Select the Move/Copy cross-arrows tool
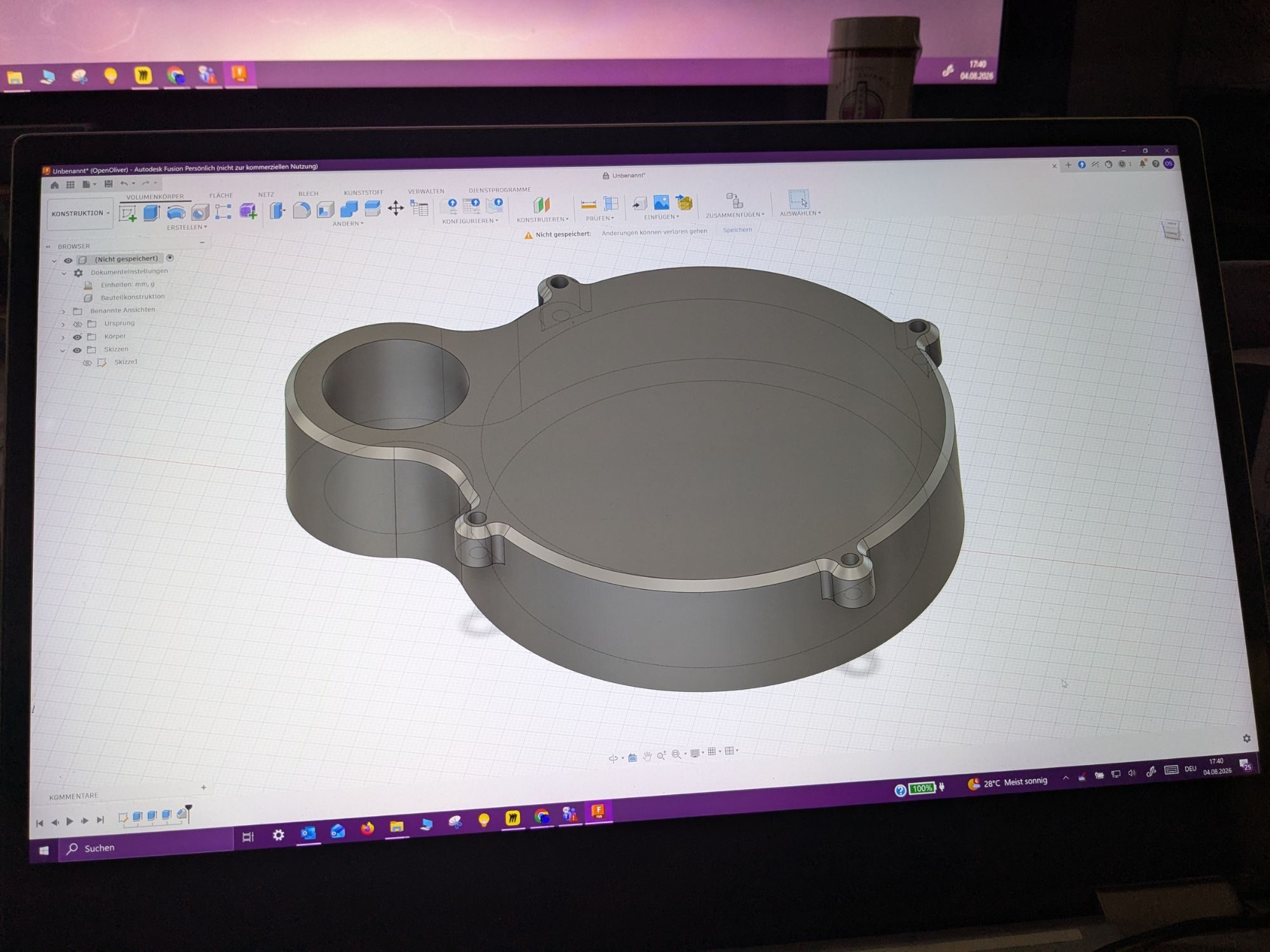 click(396, 208)
